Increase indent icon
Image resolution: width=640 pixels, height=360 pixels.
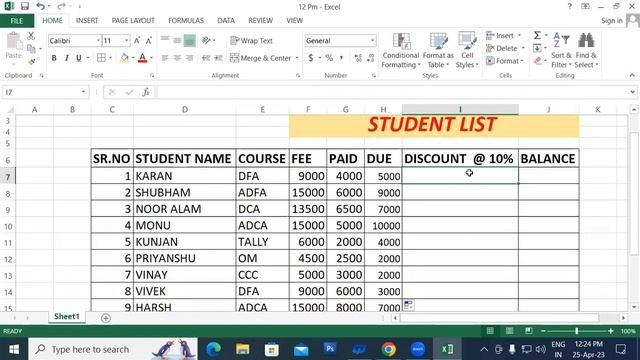[x=218, y=58]
